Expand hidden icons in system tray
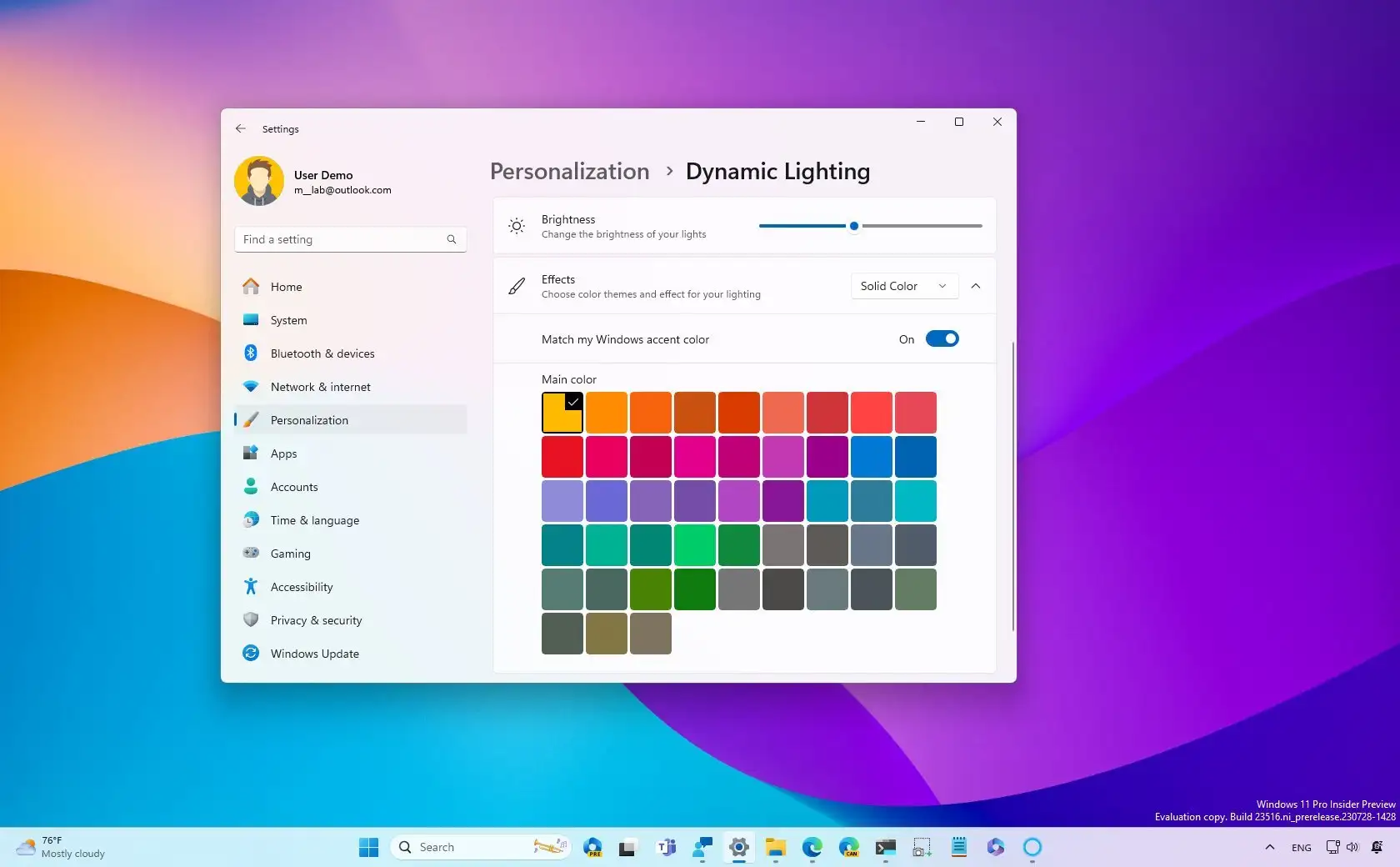 point(1268,847)
